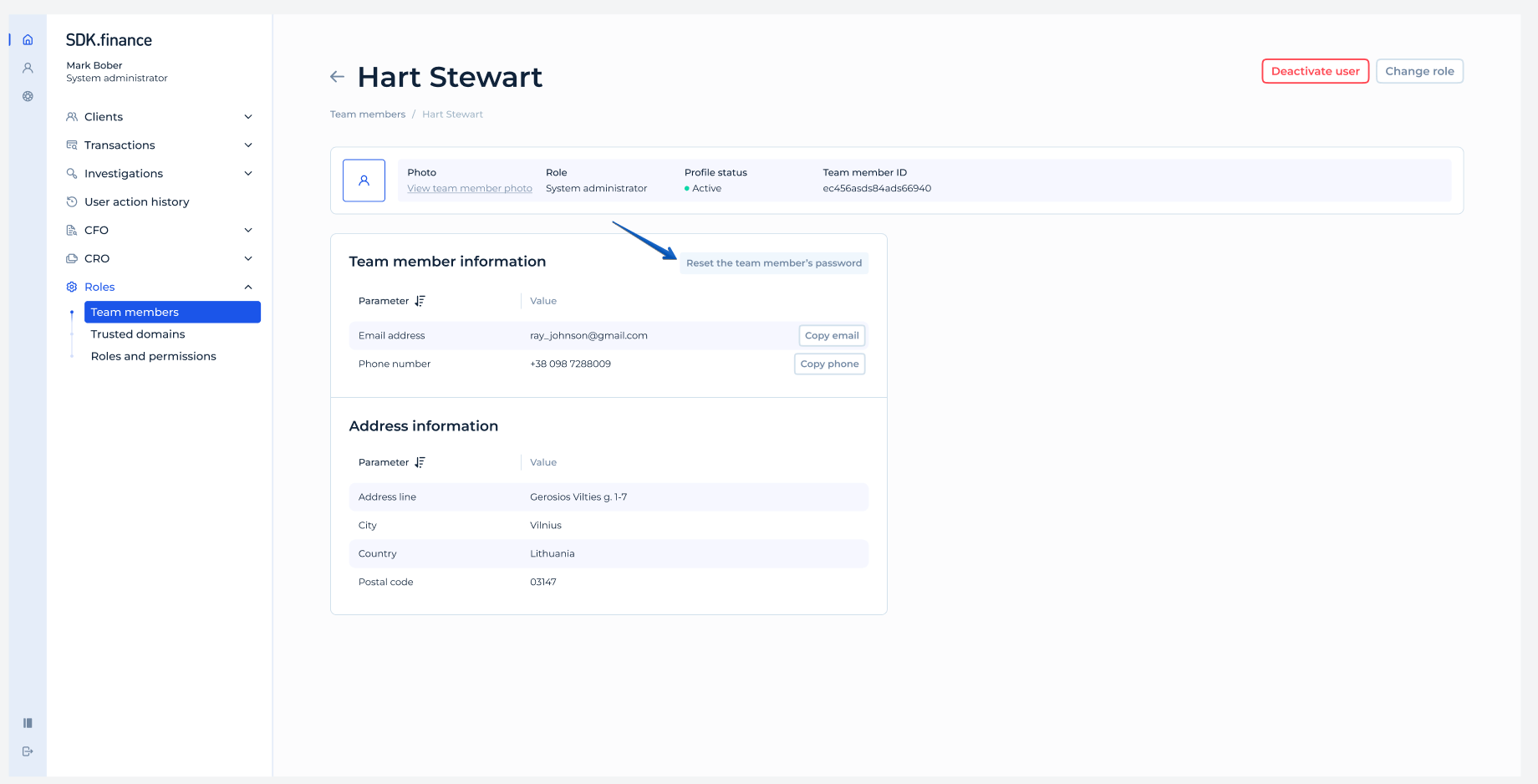This screenshot has width=1538, height=784.
Task: Click the settings gear icon in the navigation rail
Action: (x=28, y=96)
